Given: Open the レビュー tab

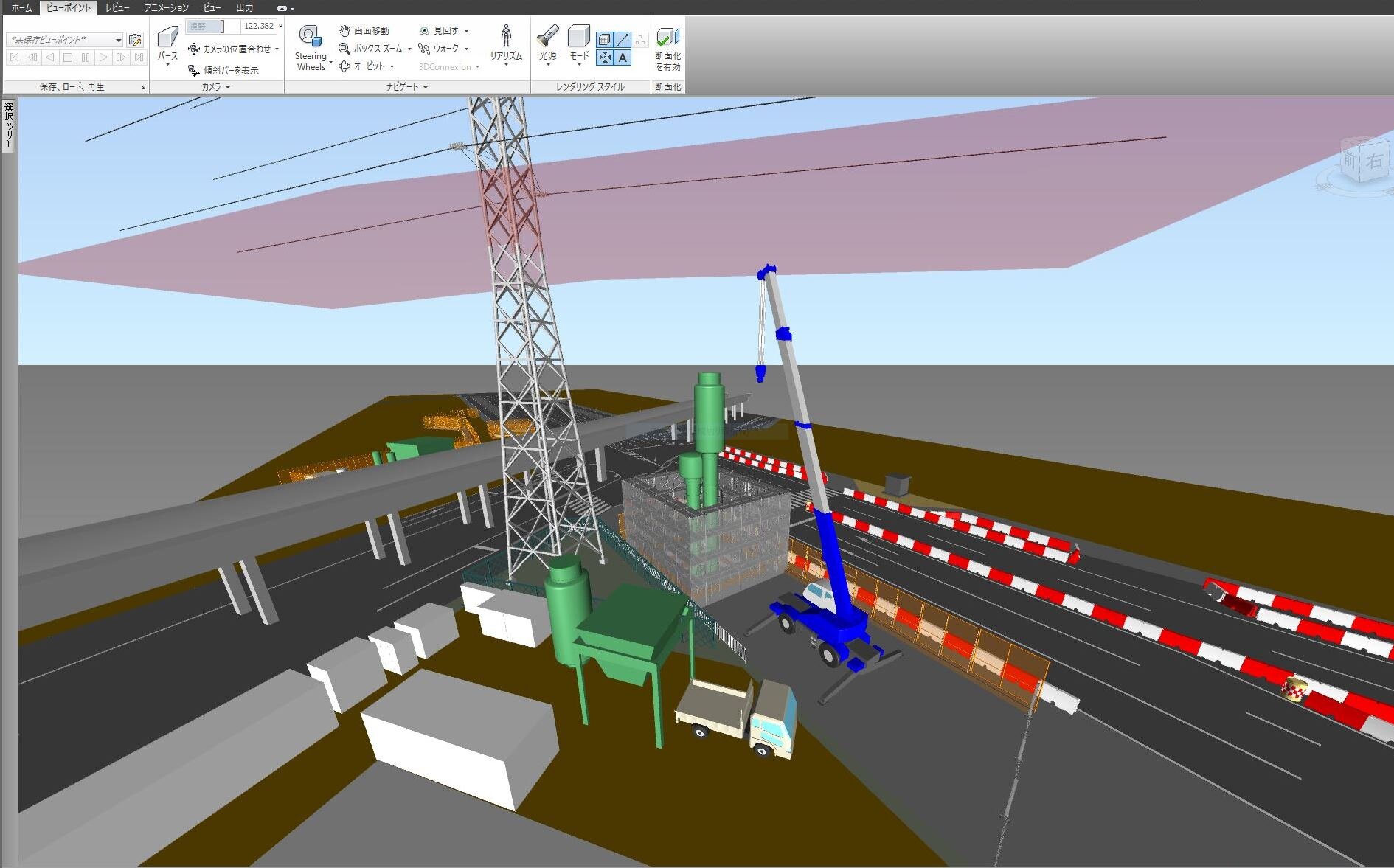Looking at the screenshot, I should (117, 8).
